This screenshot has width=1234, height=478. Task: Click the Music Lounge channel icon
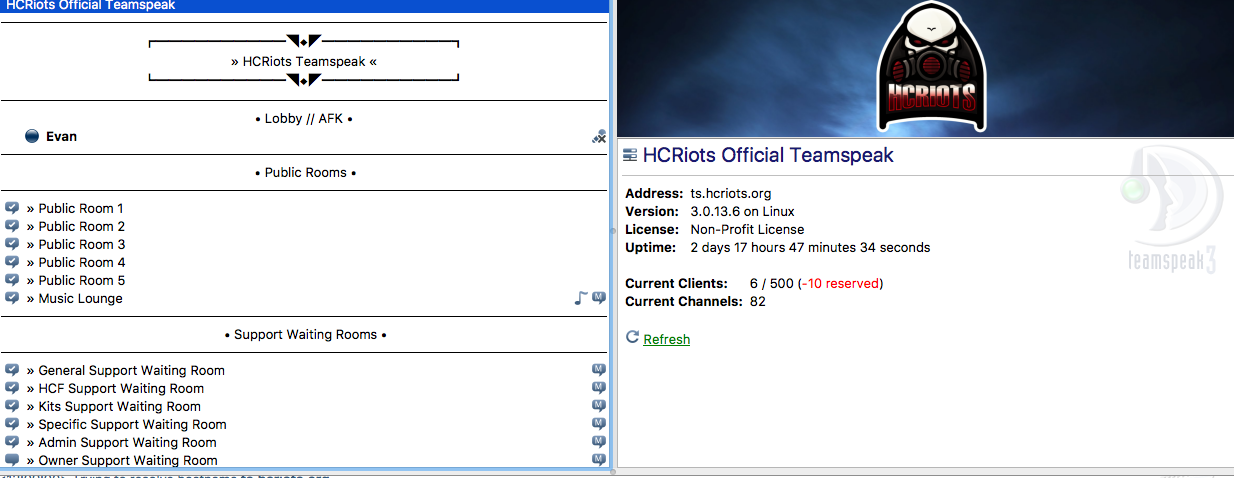(12, 298)
